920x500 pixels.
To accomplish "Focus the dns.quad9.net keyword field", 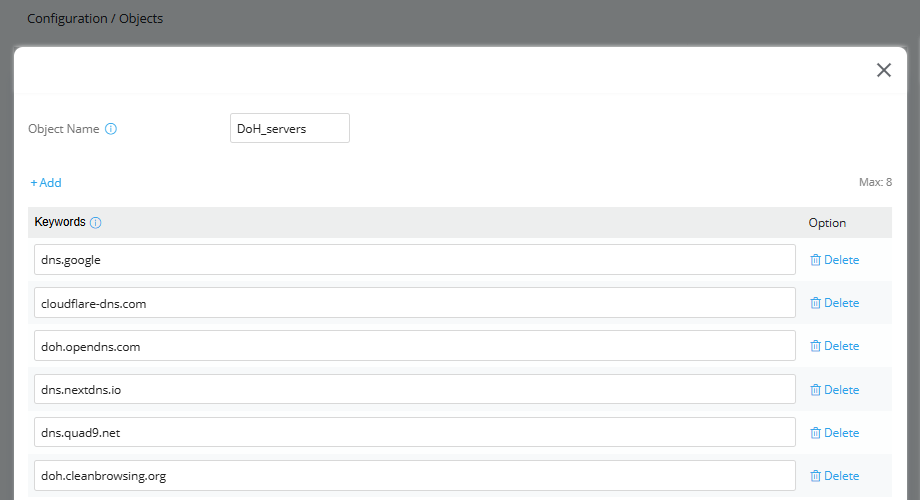I will tap(415, 432).
